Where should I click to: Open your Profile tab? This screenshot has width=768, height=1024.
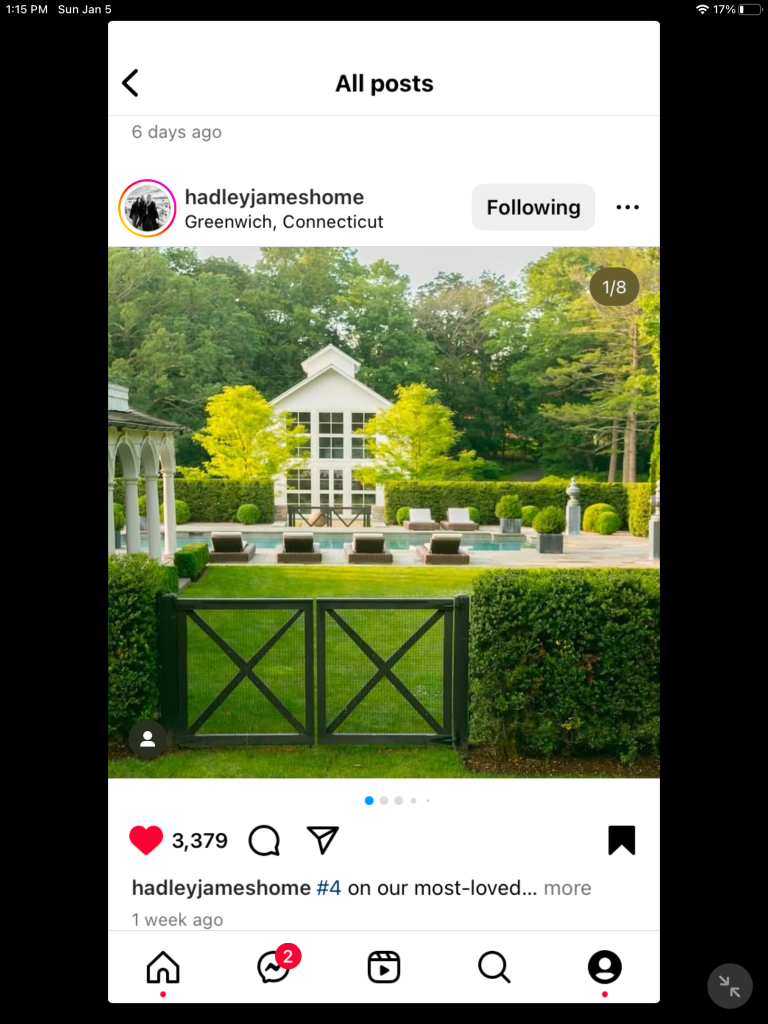605,967
